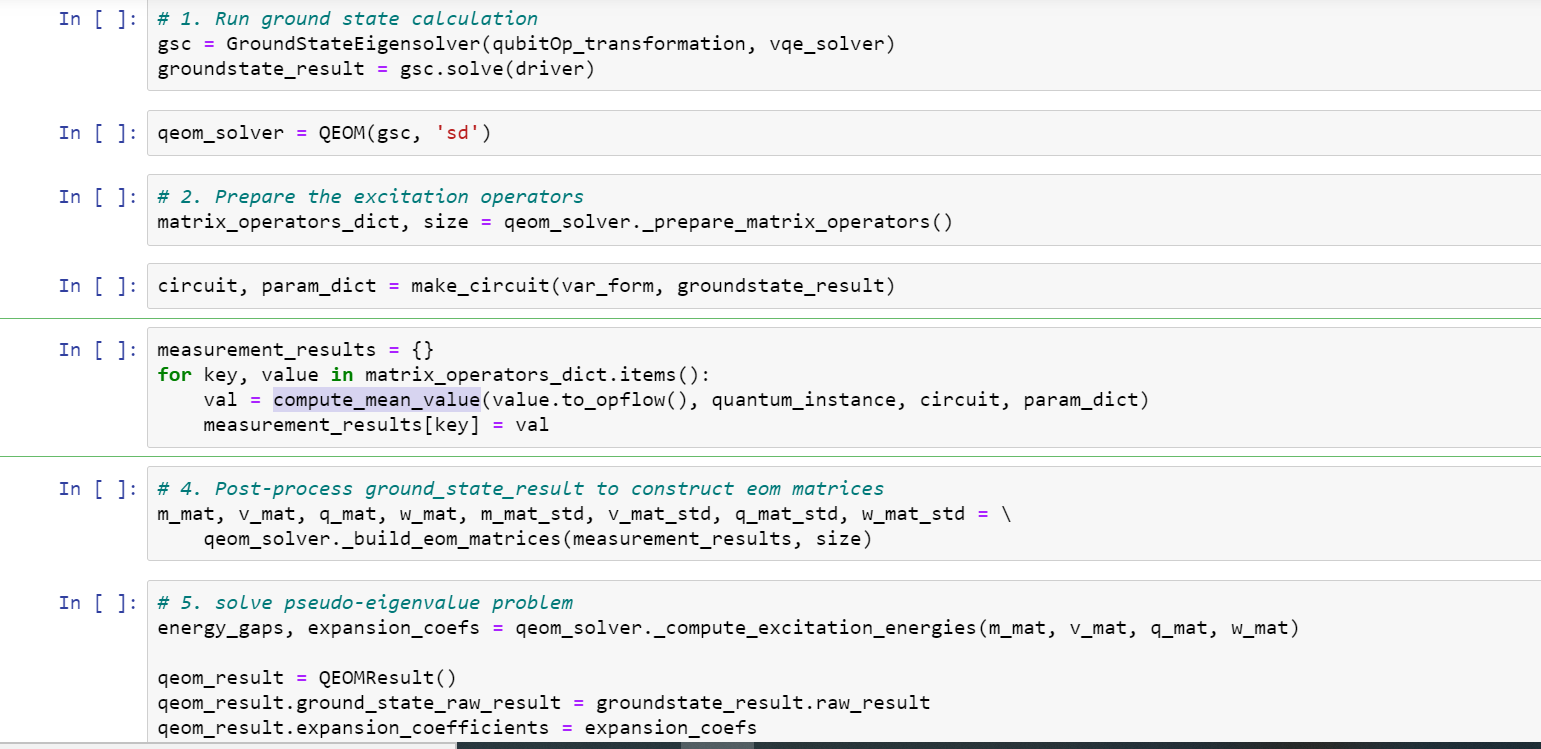
Task: Click the line assigning qeom_result.expansion_coefficients
Action: [457, 728]
